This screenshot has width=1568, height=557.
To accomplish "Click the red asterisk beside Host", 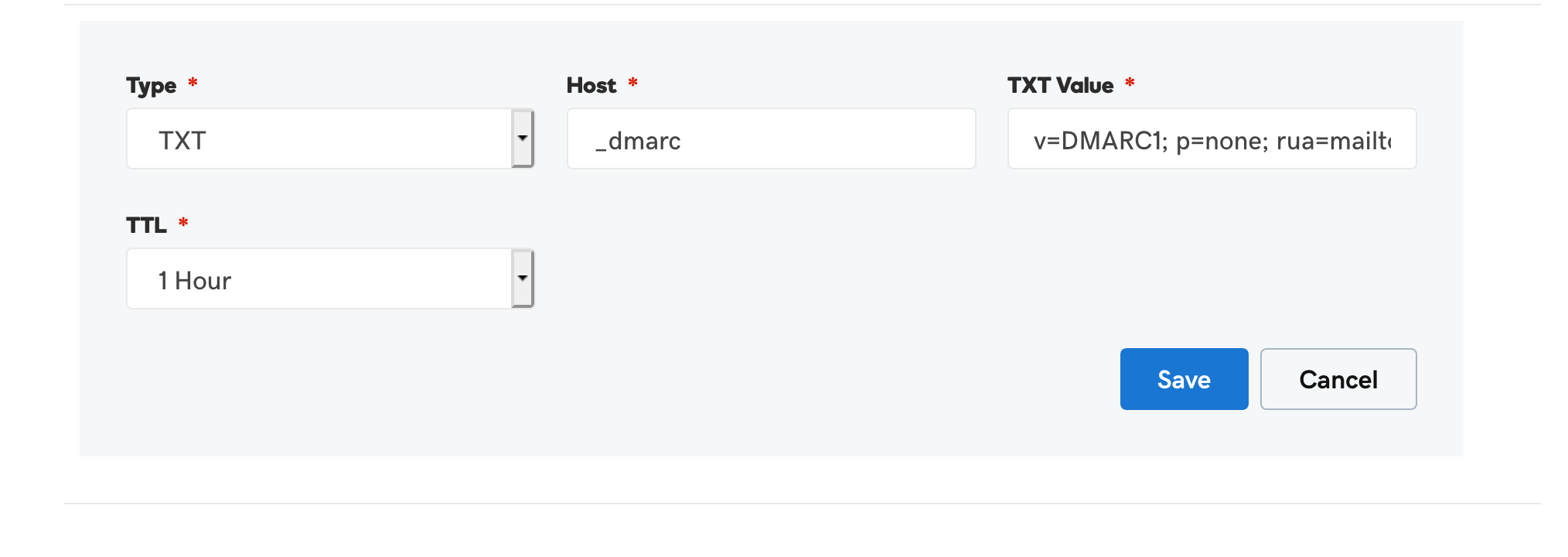I will coord(632,82).
